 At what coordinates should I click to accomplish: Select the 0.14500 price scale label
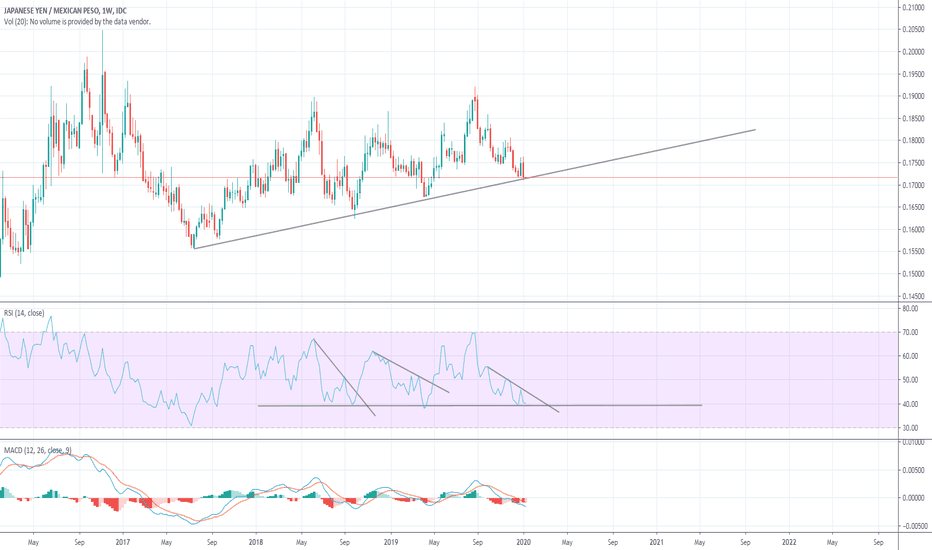coord(911,296)
